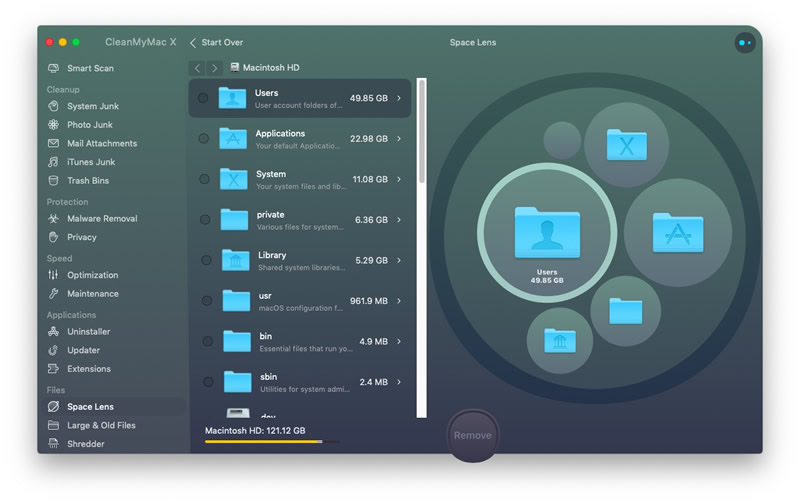Expand the System folder chevron
This screenshot has width=800, height=503.
pos(399,179)
